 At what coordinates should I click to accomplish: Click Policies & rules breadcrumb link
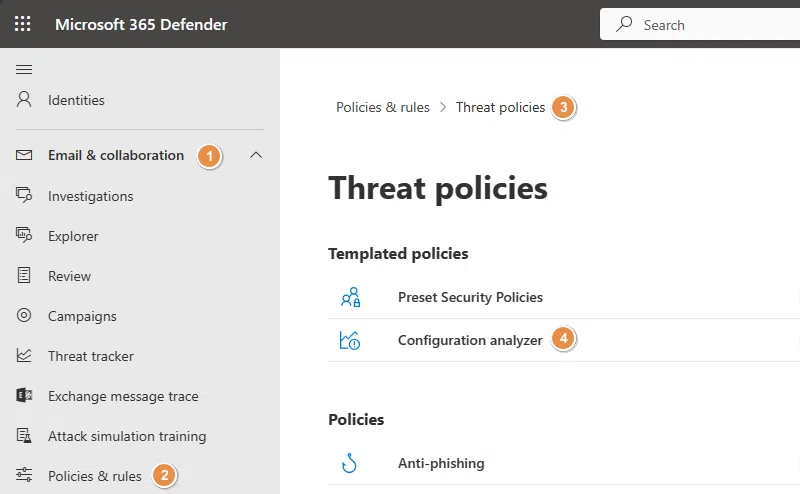pyautogui.click(x=383, y=107)
